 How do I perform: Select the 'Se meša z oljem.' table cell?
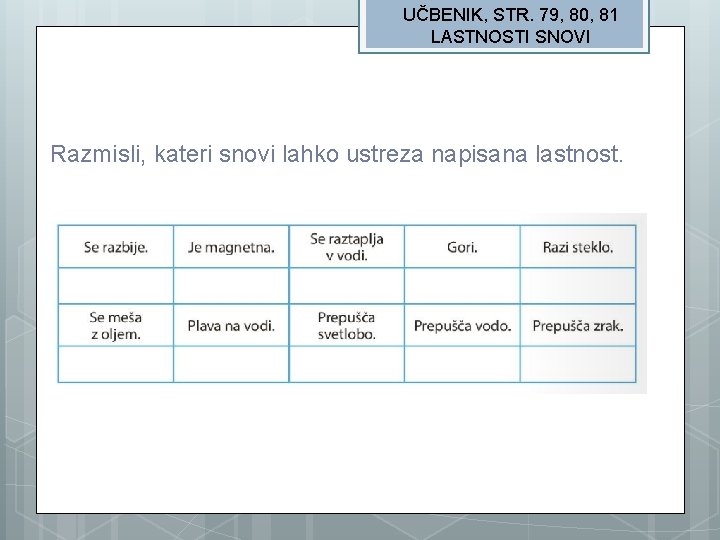point(116,325)
